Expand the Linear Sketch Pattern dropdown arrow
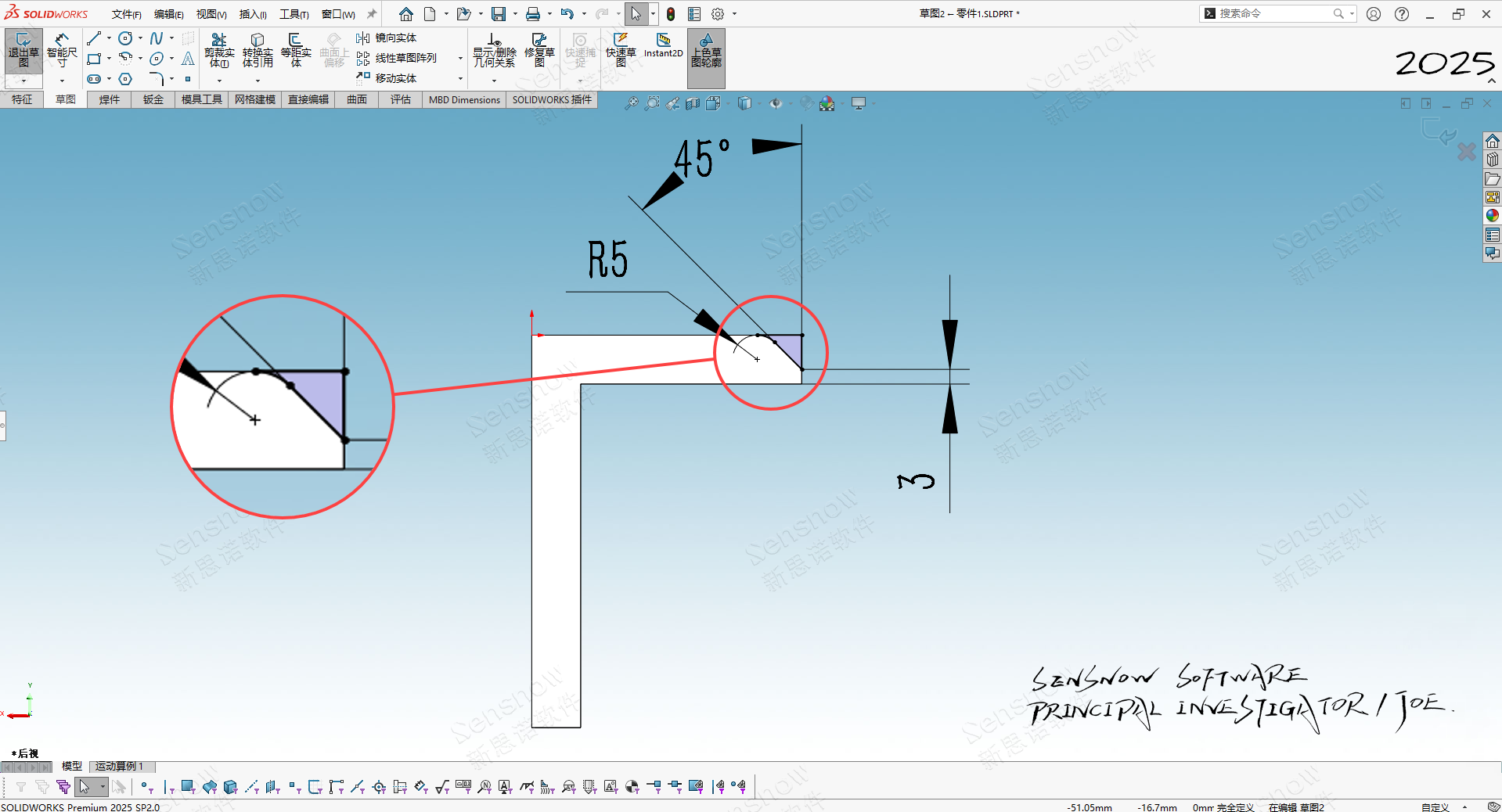The width and height of the screenshot is (1502, 812). [x=460, y=58]
